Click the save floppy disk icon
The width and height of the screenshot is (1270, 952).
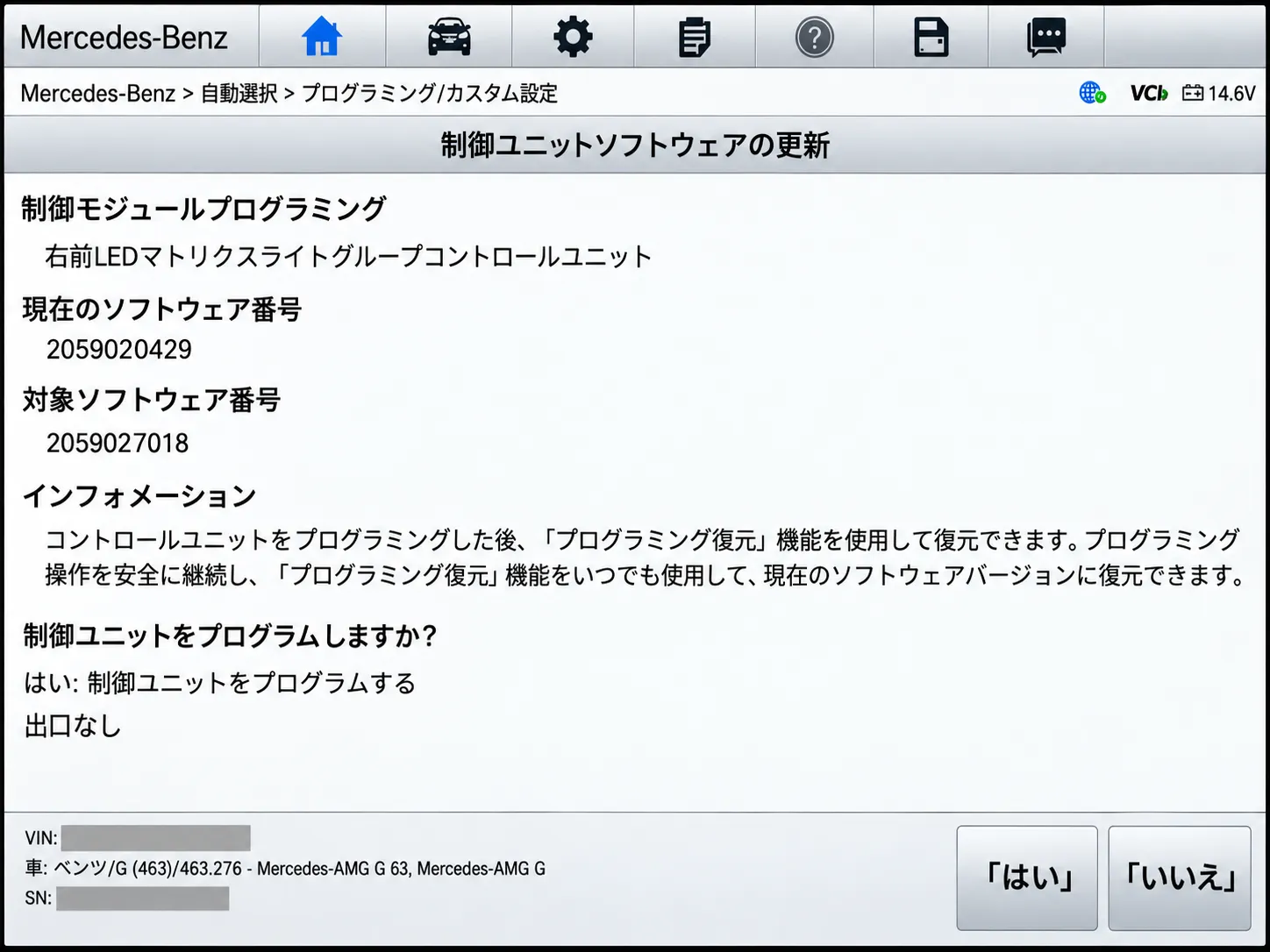click(x=931, y=38)
